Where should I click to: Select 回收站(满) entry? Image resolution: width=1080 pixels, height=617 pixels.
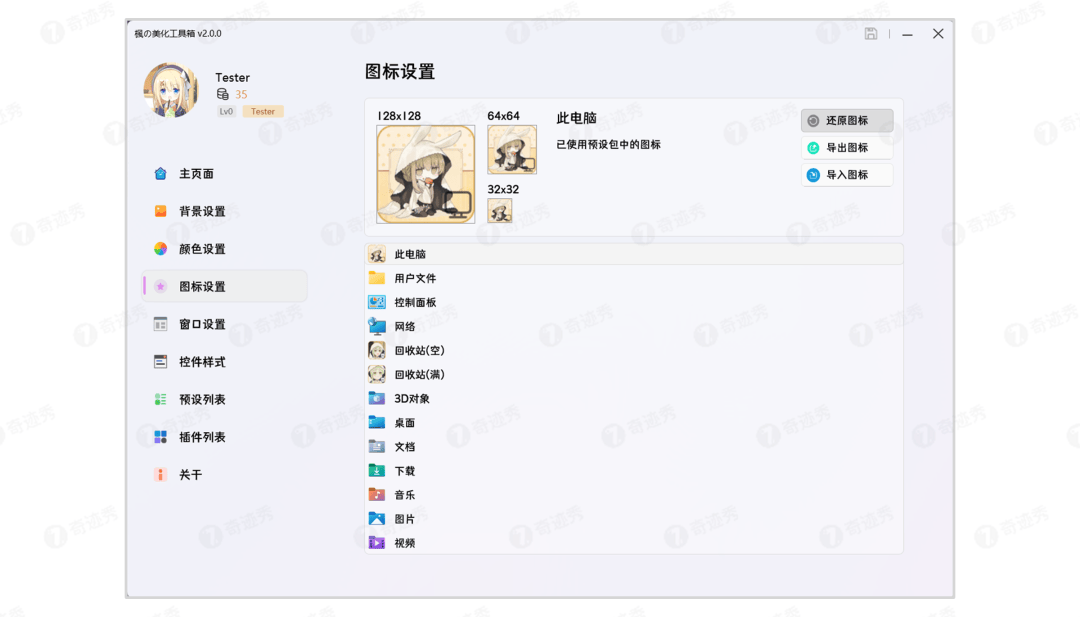(x=634, y=375)
